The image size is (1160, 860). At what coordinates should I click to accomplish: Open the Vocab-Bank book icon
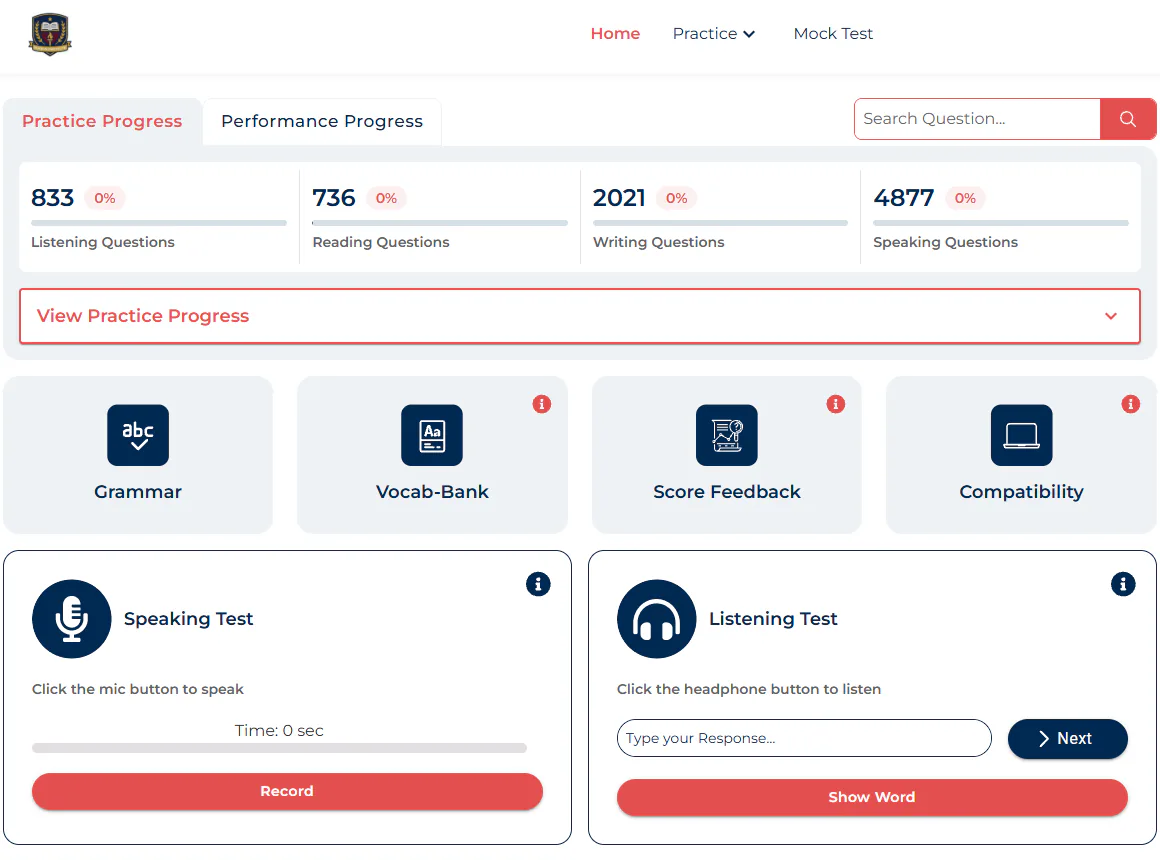(x=432, y=435)
